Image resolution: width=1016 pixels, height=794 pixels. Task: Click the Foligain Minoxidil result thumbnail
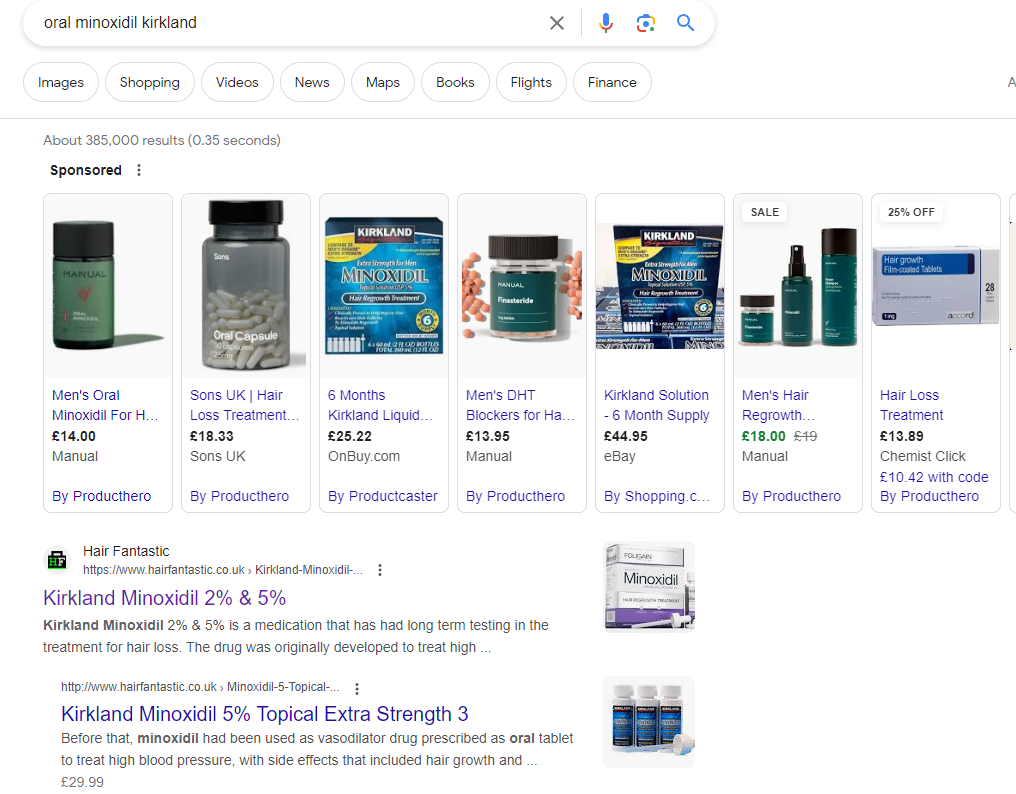pos(649,587)
